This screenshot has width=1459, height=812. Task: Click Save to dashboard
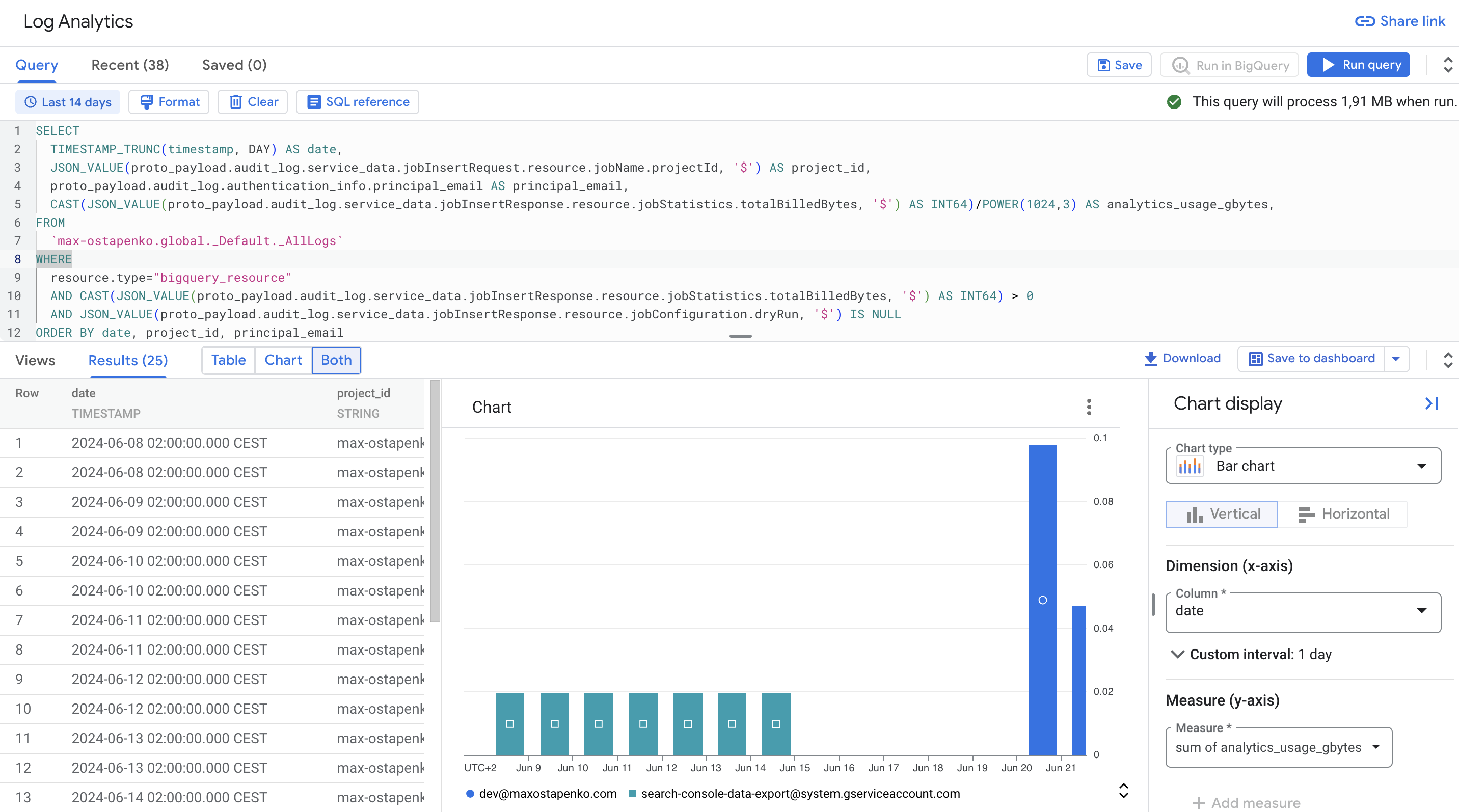[x=1311, y=359]
